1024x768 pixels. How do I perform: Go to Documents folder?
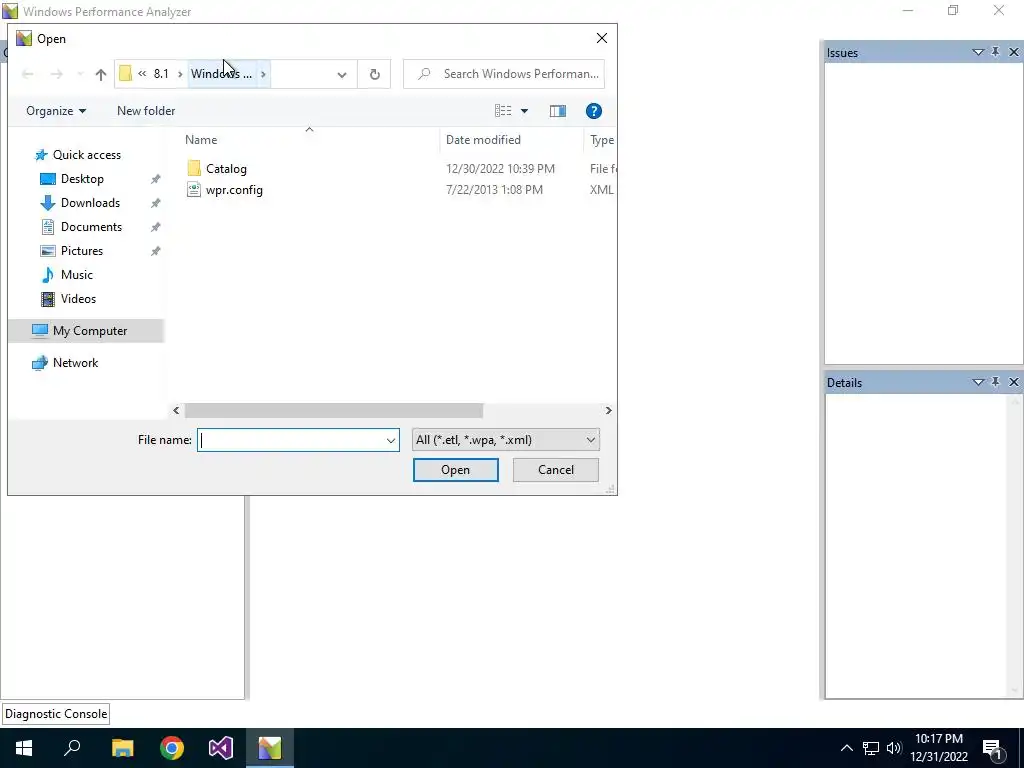91,227
